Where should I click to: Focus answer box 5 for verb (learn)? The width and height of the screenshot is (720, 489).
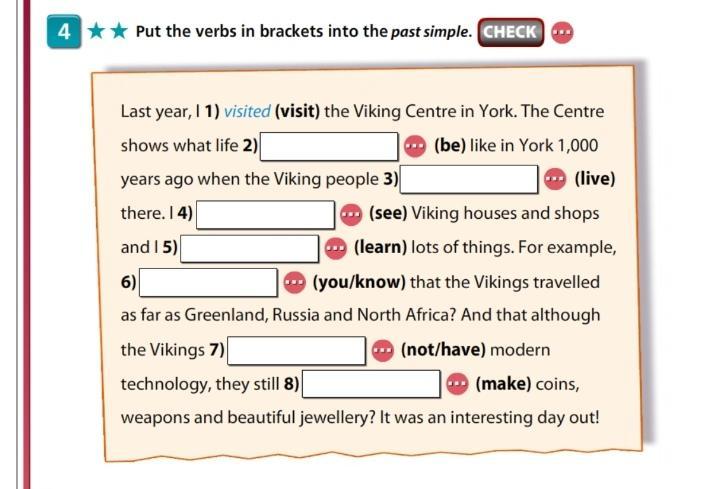point(250,248)
